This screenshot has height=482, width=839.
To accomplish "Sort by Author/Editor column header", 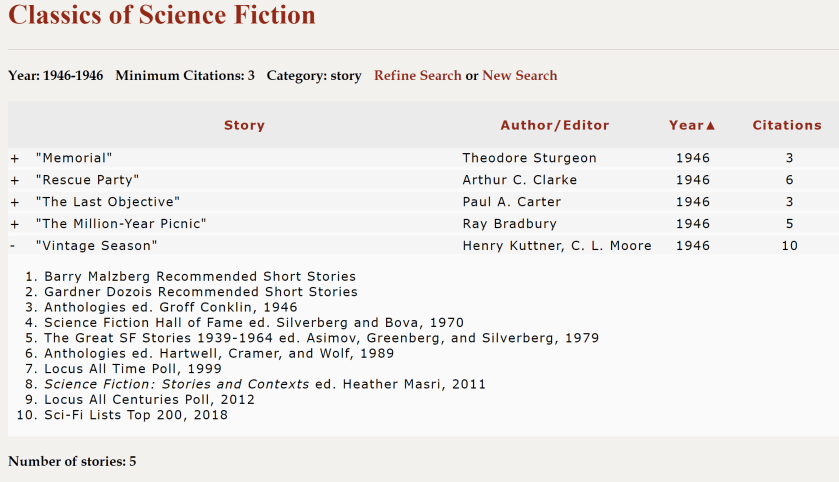I will 554,125.
